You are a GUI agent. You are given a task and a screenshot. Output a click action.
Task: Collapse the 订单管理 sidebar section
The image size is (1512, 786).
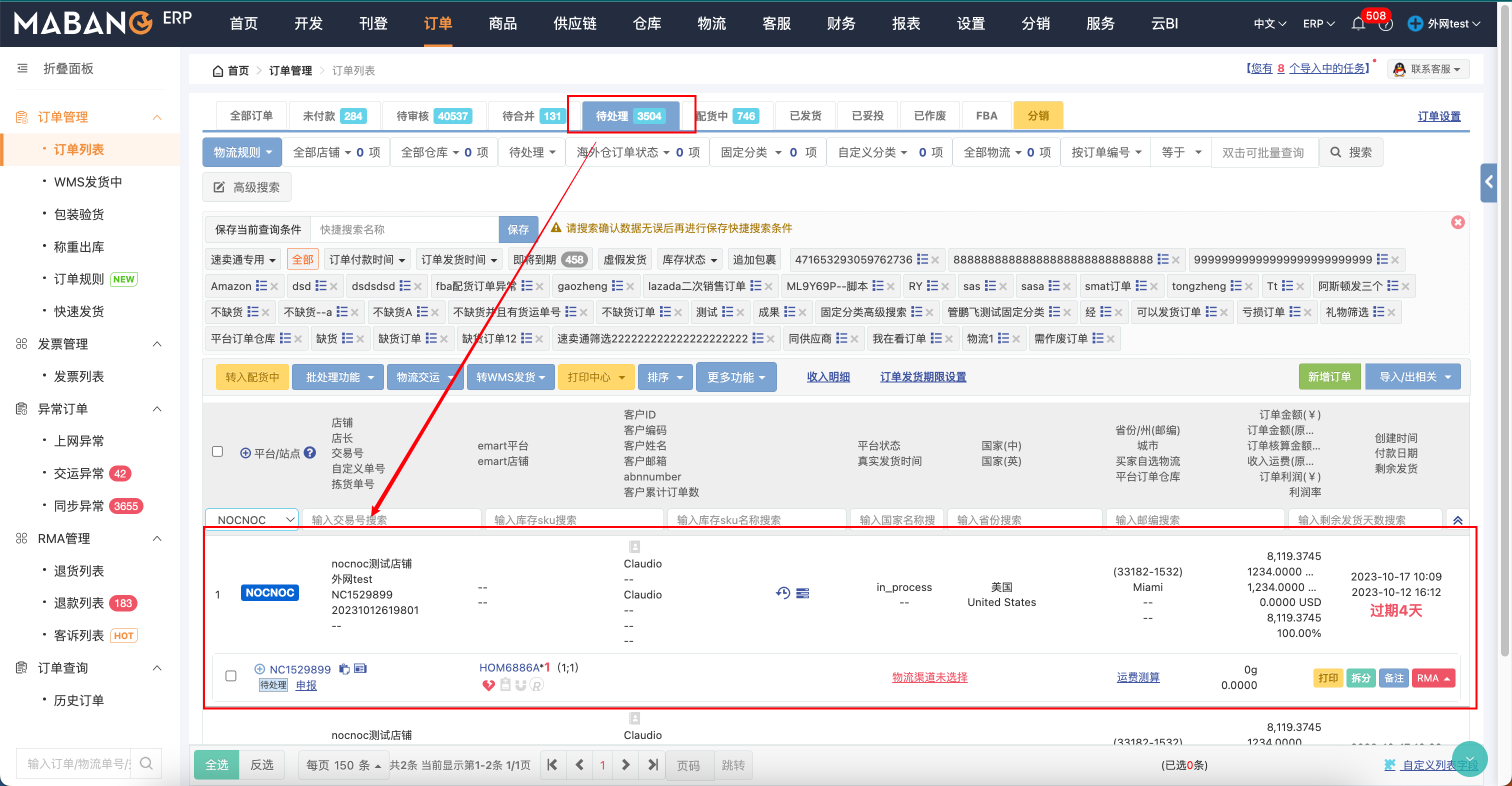pos(157,117)
